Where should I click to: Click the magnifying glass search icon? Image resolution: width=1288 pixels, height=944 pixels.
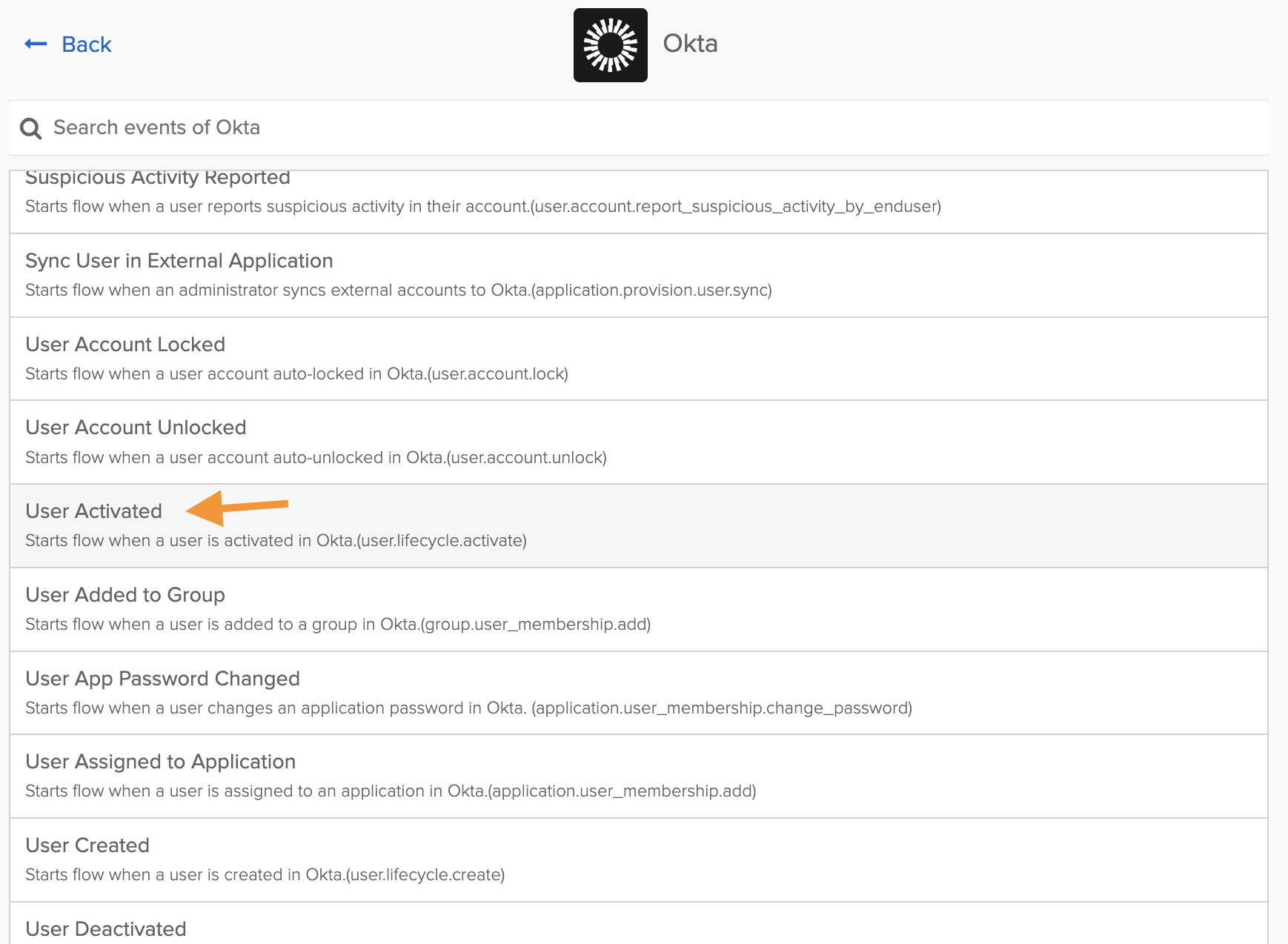(x=30, y=128)
